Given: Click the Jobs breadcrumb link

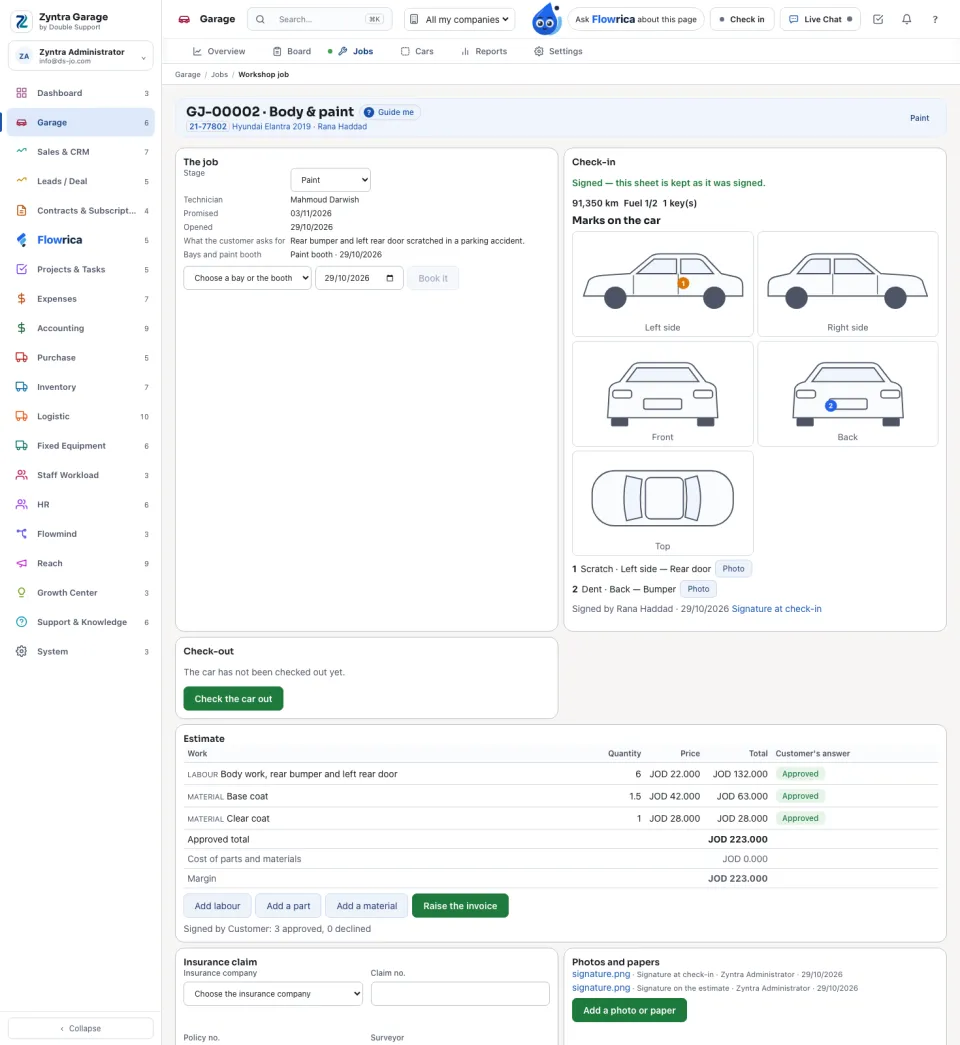Looking at the screenshot, I should click(x=219, y=75).
